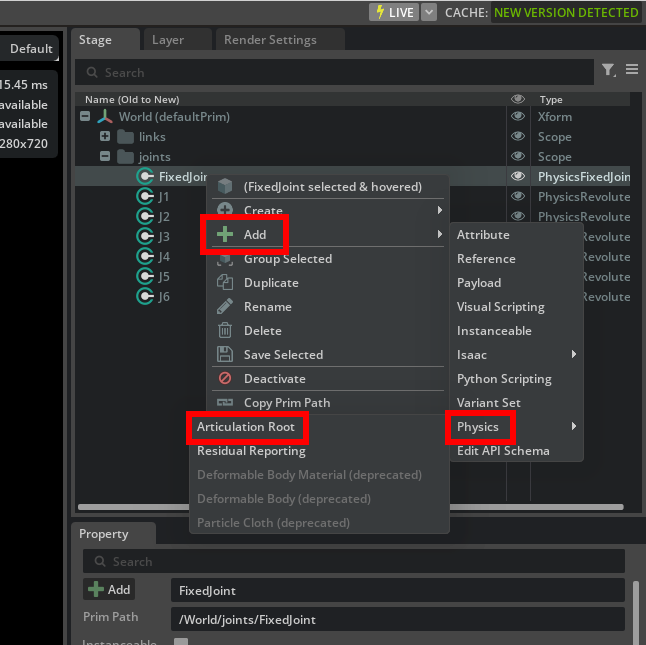Select Articulation Root from Physics submenu

246,427
